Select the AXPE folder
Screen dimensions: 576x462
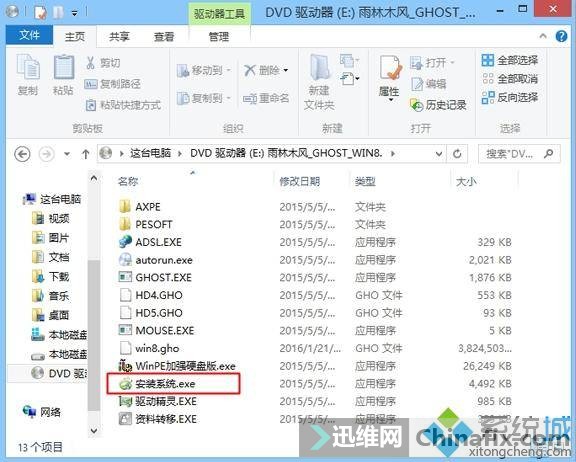[140, 207]
